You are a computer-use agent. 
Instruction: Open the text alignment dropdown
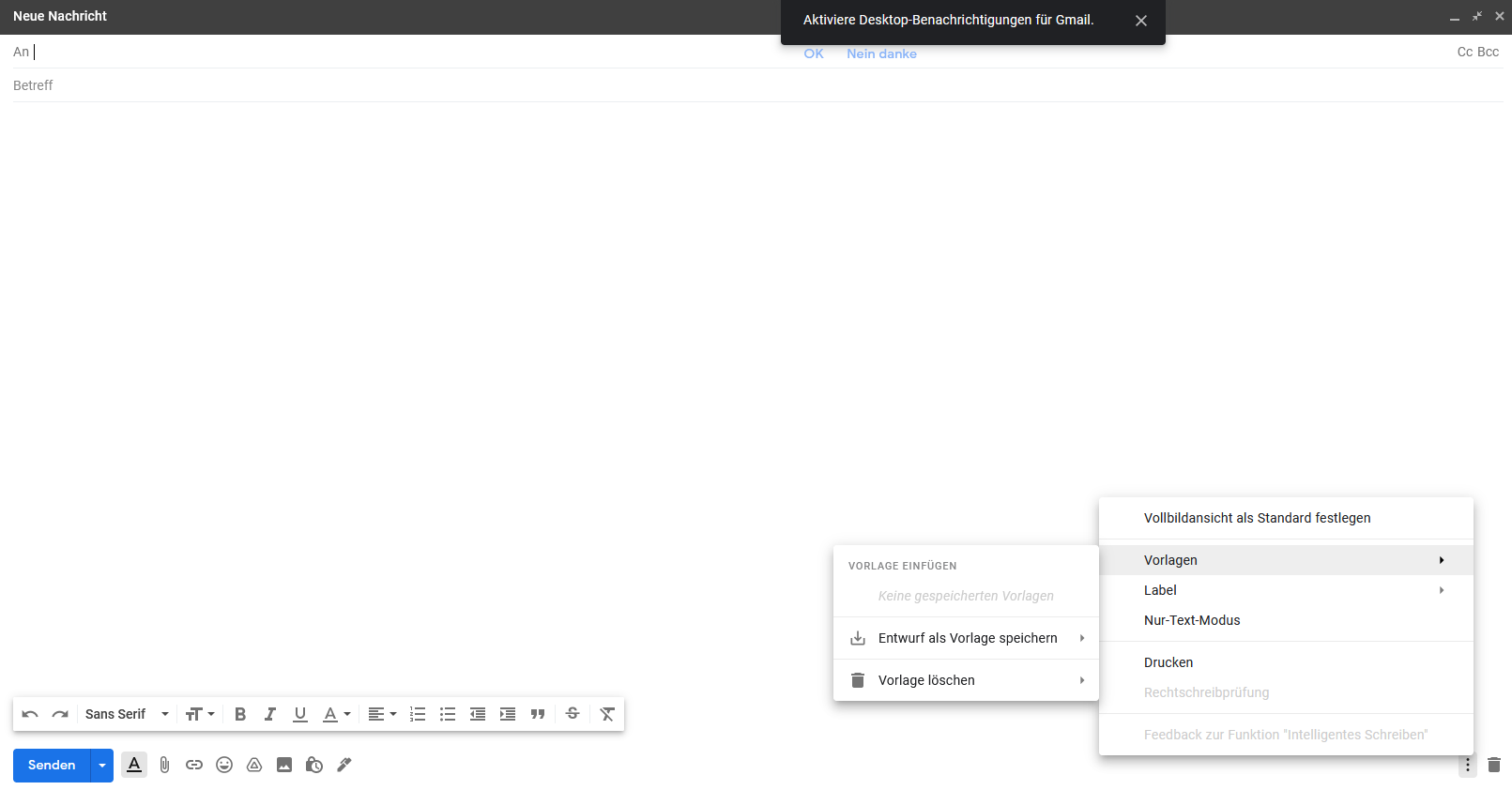(x=382, y=714)
